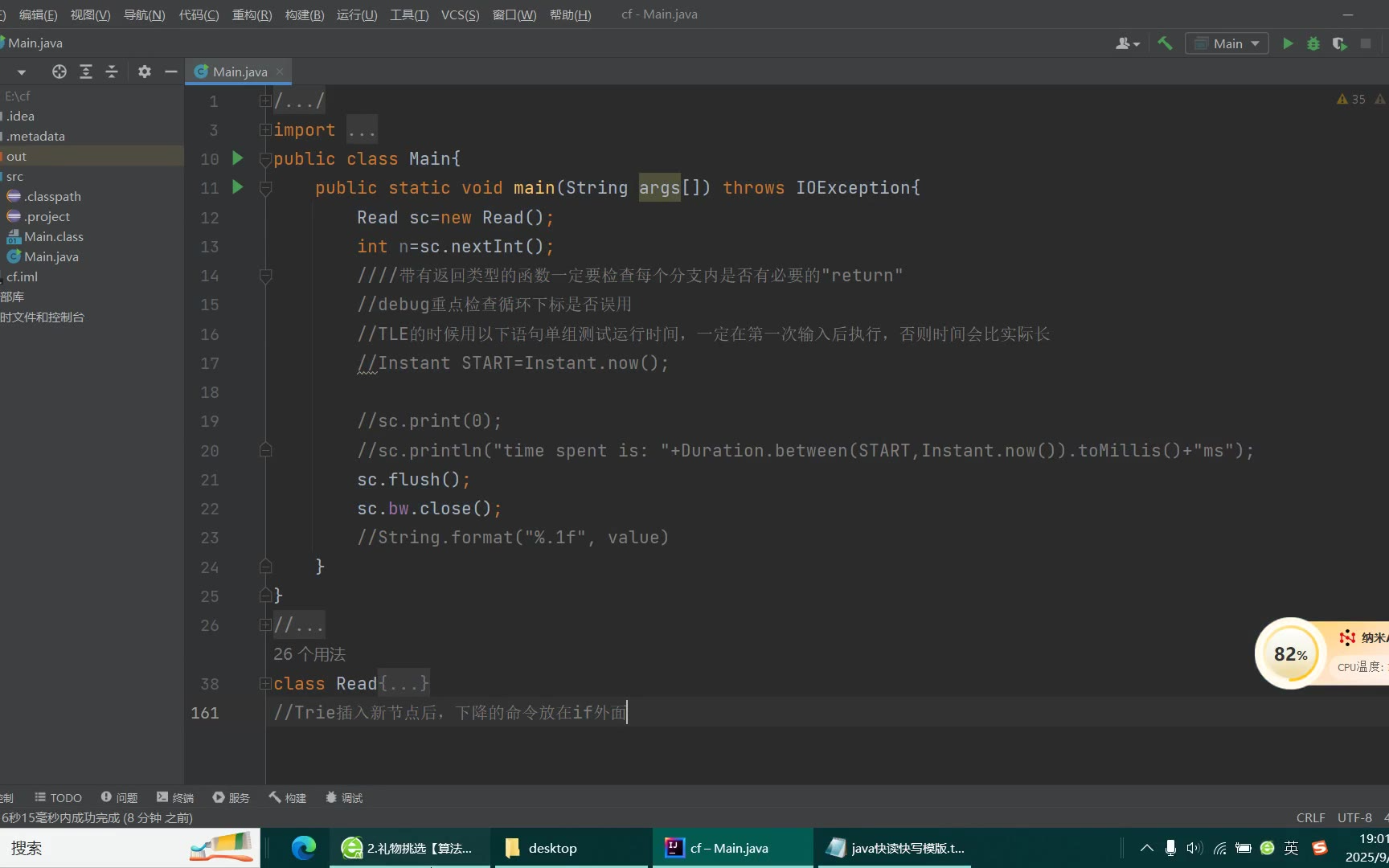Run the Main configuration
The width and height of the screenshot is (1389, 868).
1288,43
